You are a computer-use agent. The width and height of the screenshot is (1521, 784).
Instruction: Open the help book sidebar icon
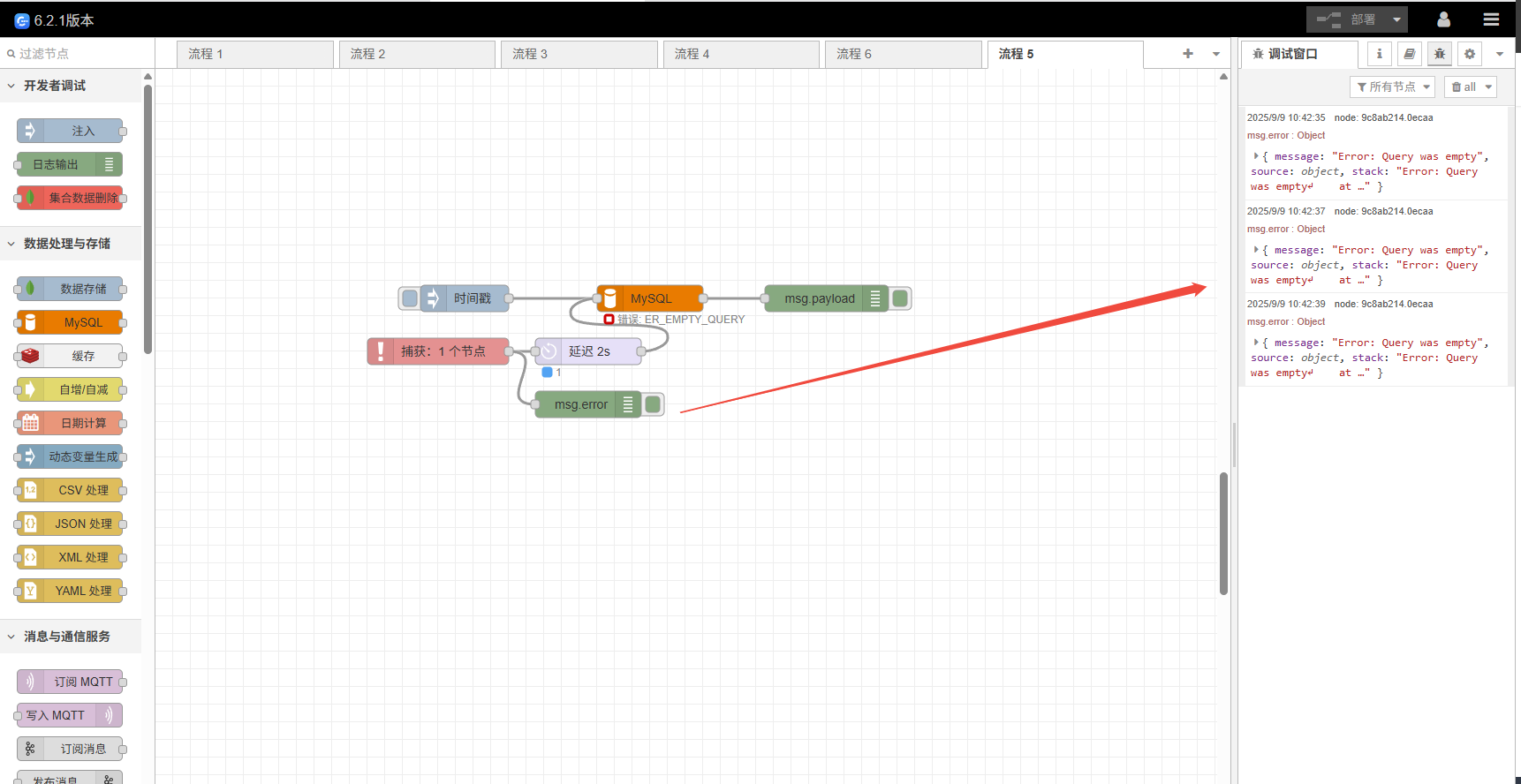1409,54
